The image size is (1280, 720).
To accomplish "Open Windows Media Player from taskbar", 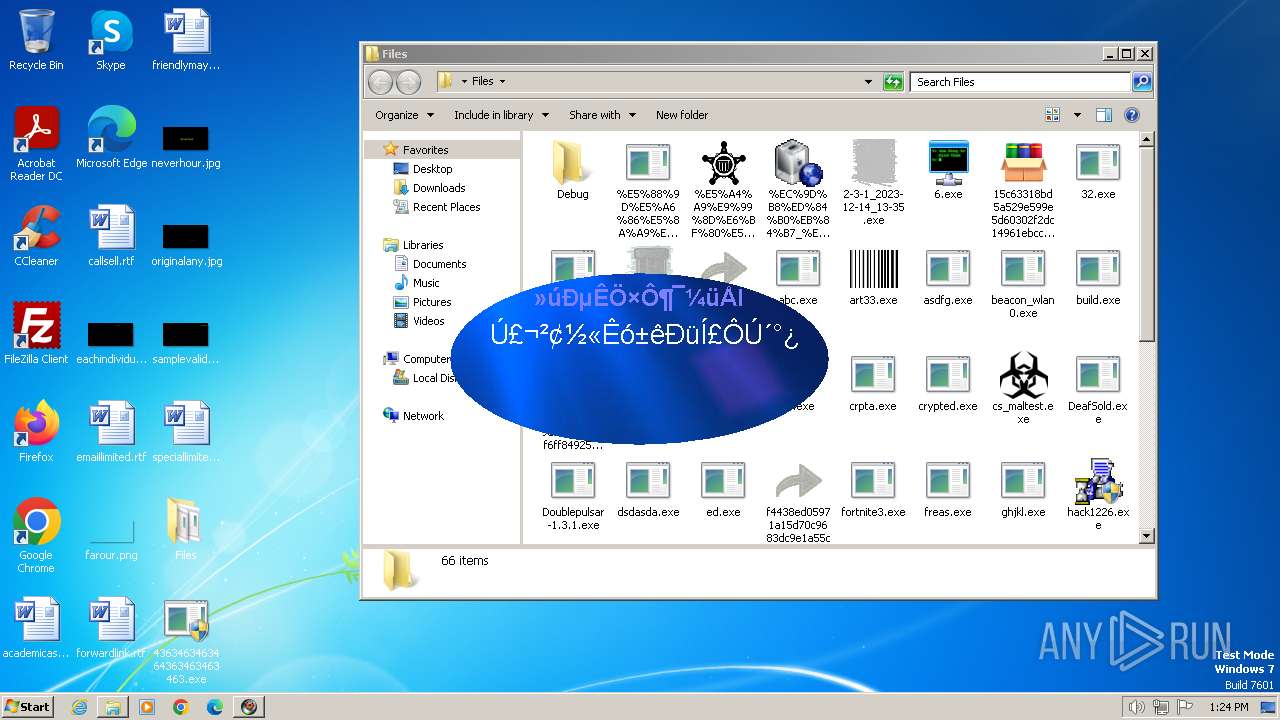I will (x=147, y=707).
